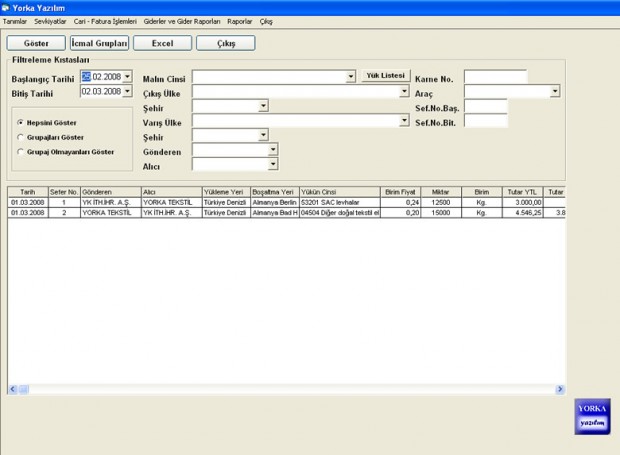This screenshot has width=620, height=455.
Task: Click the Boşaltma Yeri column header
Action: [x=275, y=192]
